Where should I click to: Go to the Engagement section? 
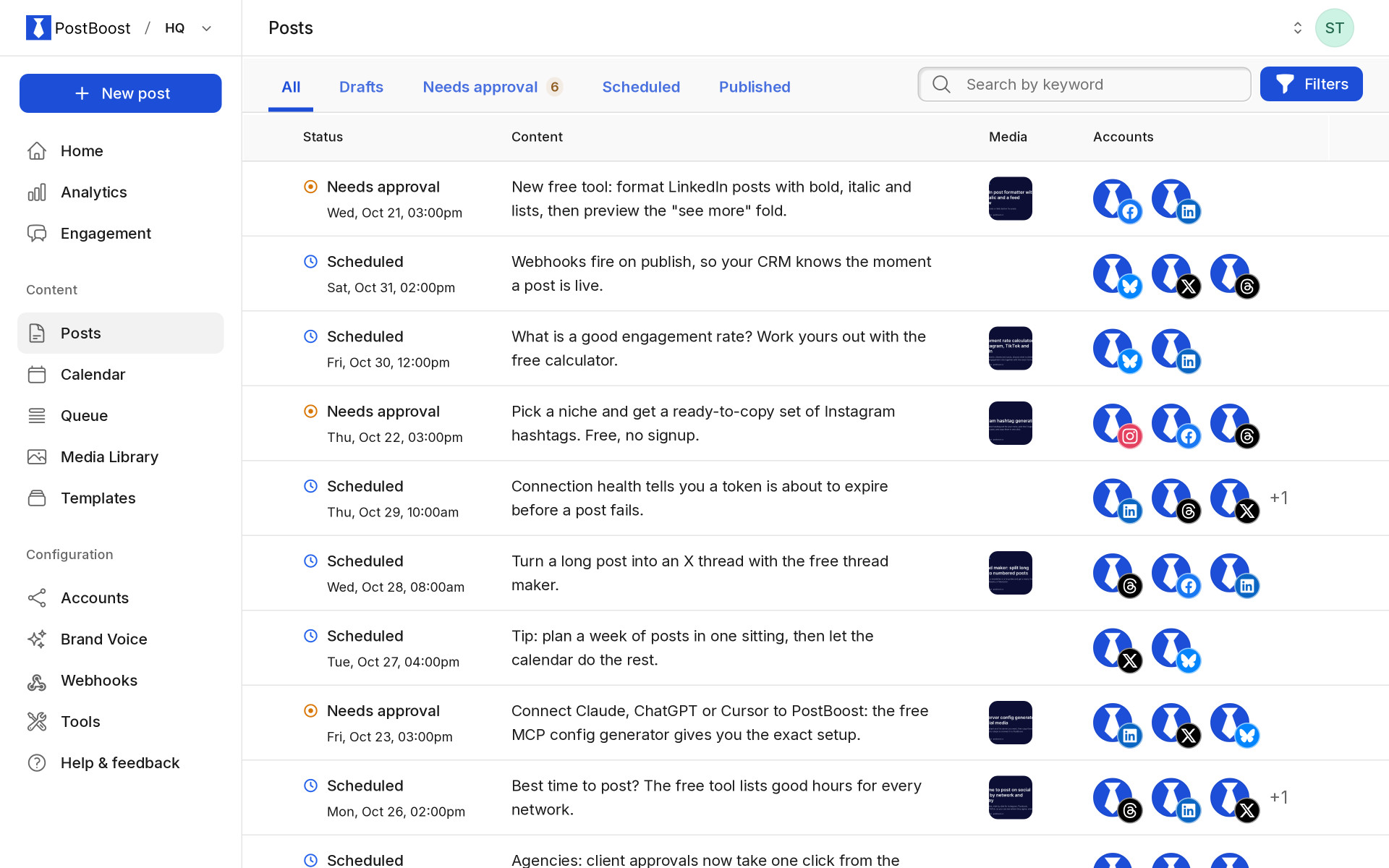coord(120,233)
